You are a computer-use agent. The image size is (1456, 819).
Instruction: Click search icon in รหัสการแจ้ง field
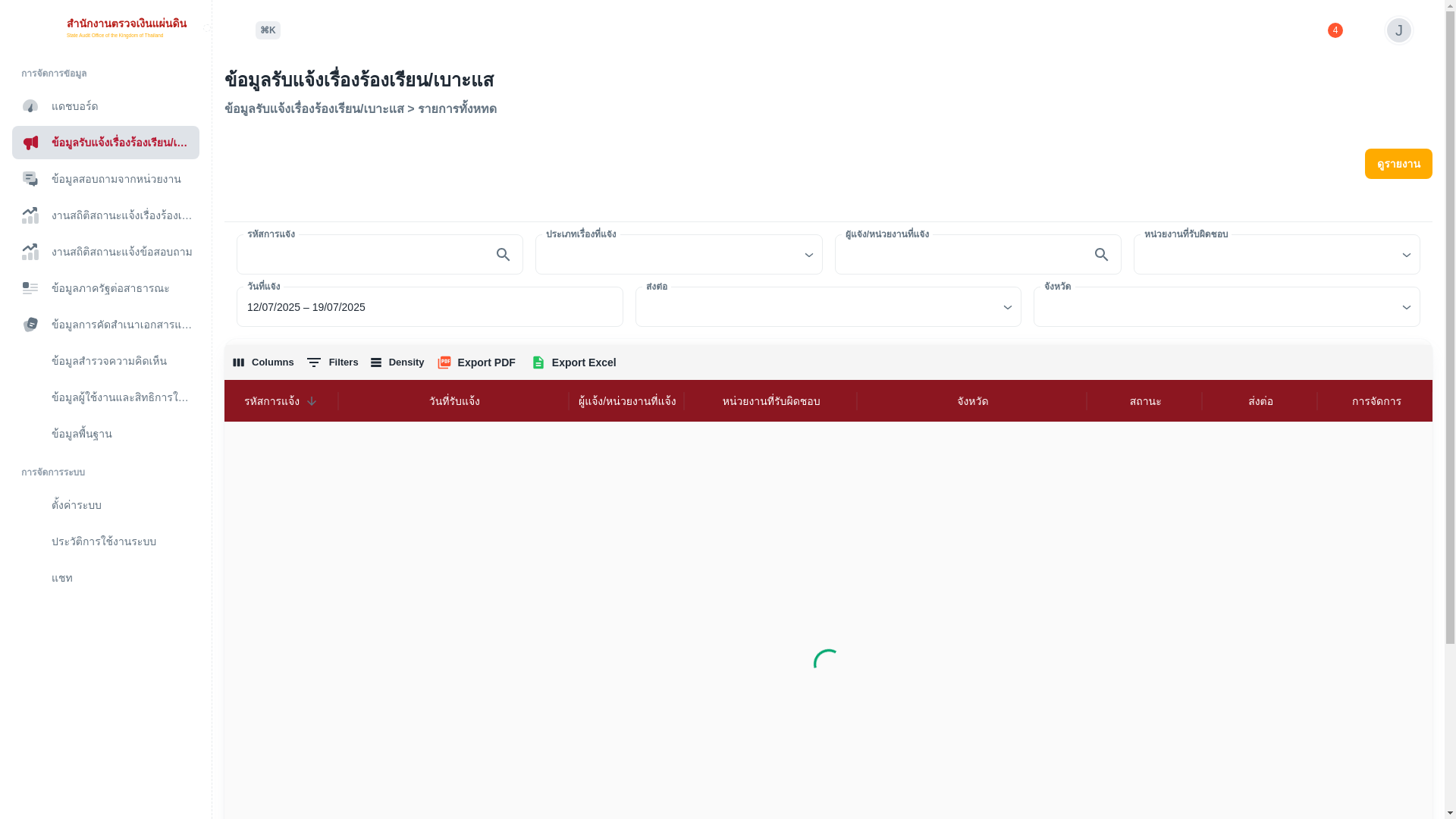point(504,255)
